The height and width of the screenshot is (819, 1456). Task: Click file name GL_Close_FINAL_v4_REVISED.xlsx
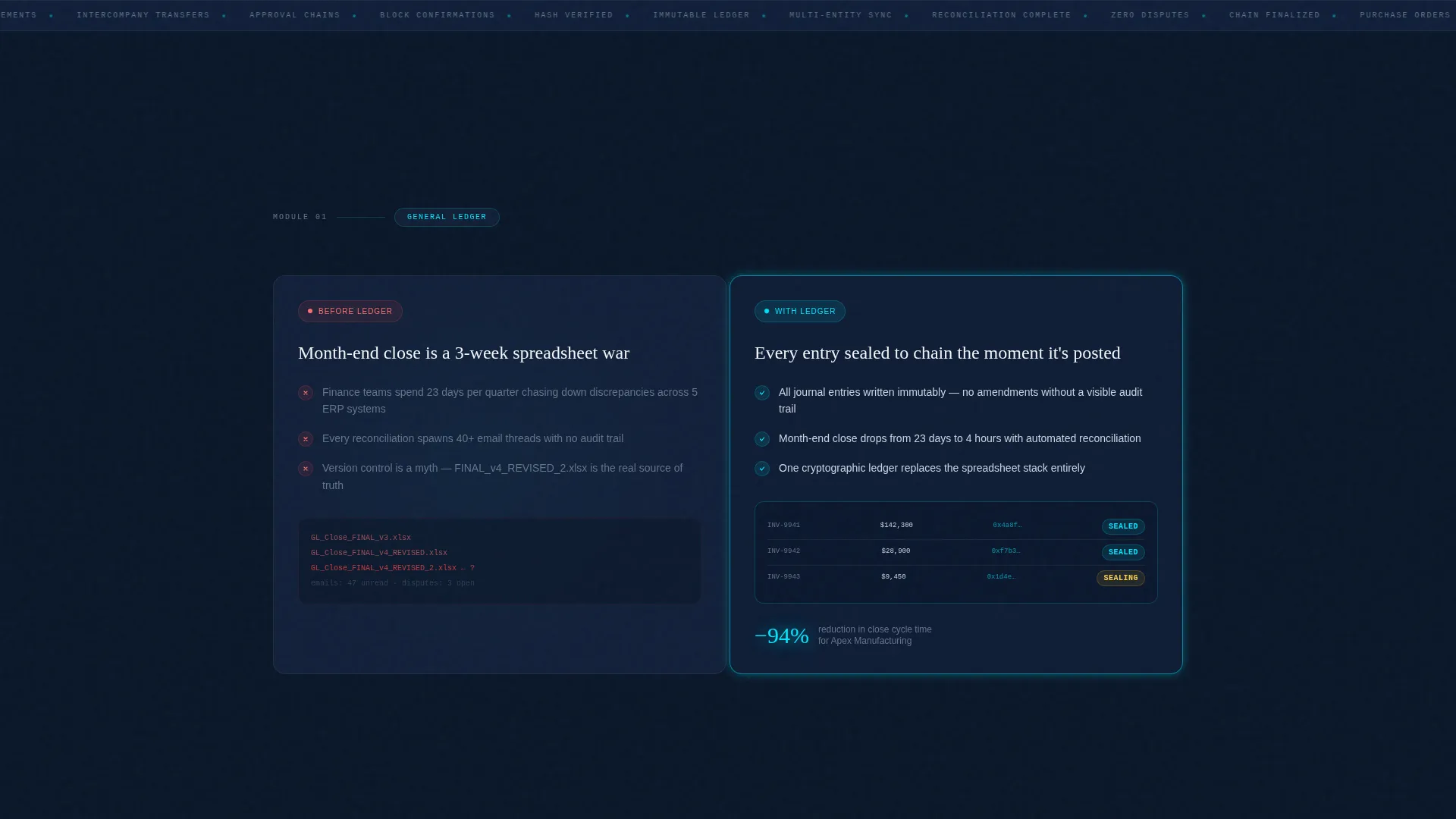[379, 553]
